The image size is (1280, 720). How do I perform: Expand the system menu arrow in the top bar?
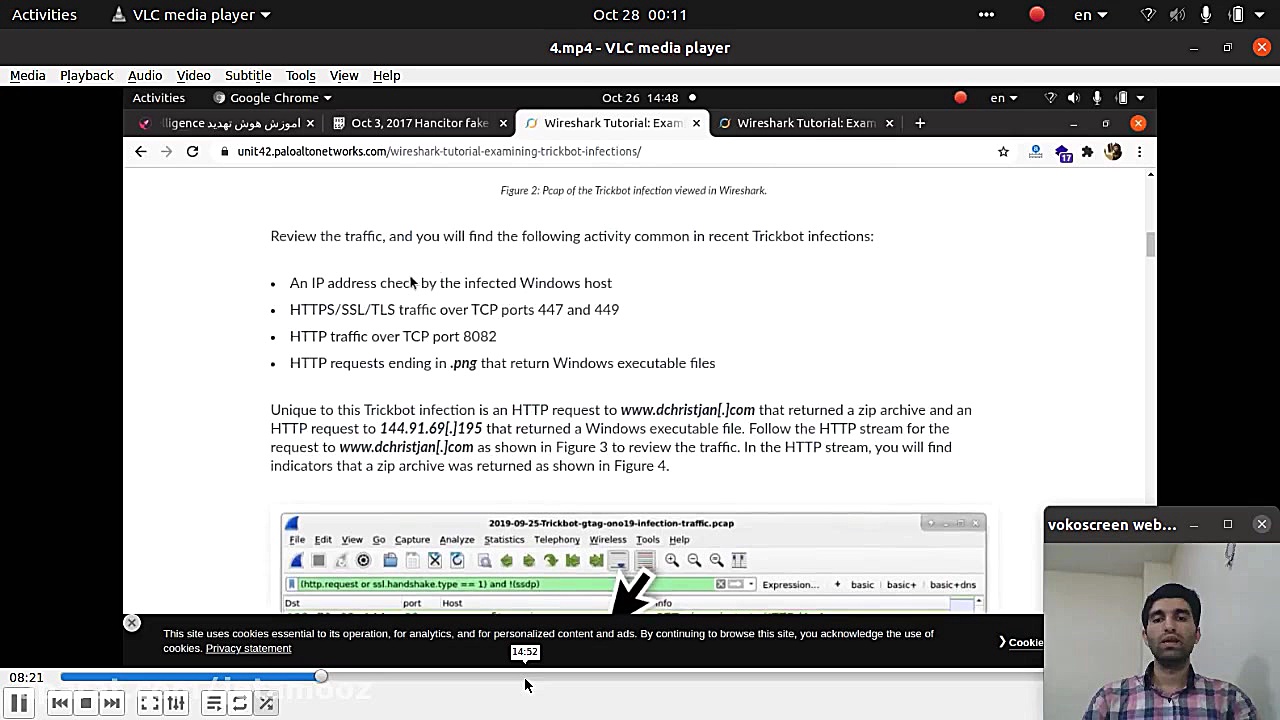pos(1260,15)
